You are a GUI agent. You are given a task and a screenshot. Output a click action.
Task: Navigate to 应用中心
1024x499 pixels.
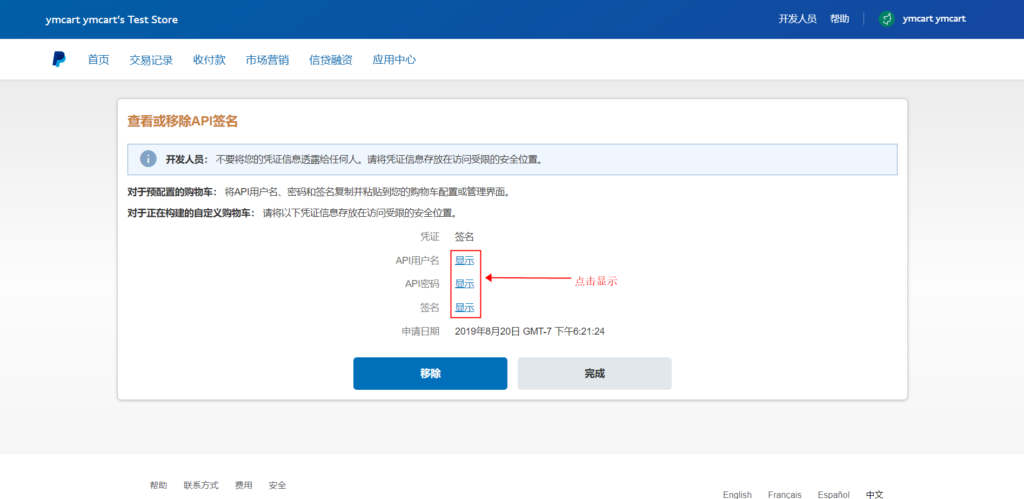pyautogui.click(x=394, y=60)
